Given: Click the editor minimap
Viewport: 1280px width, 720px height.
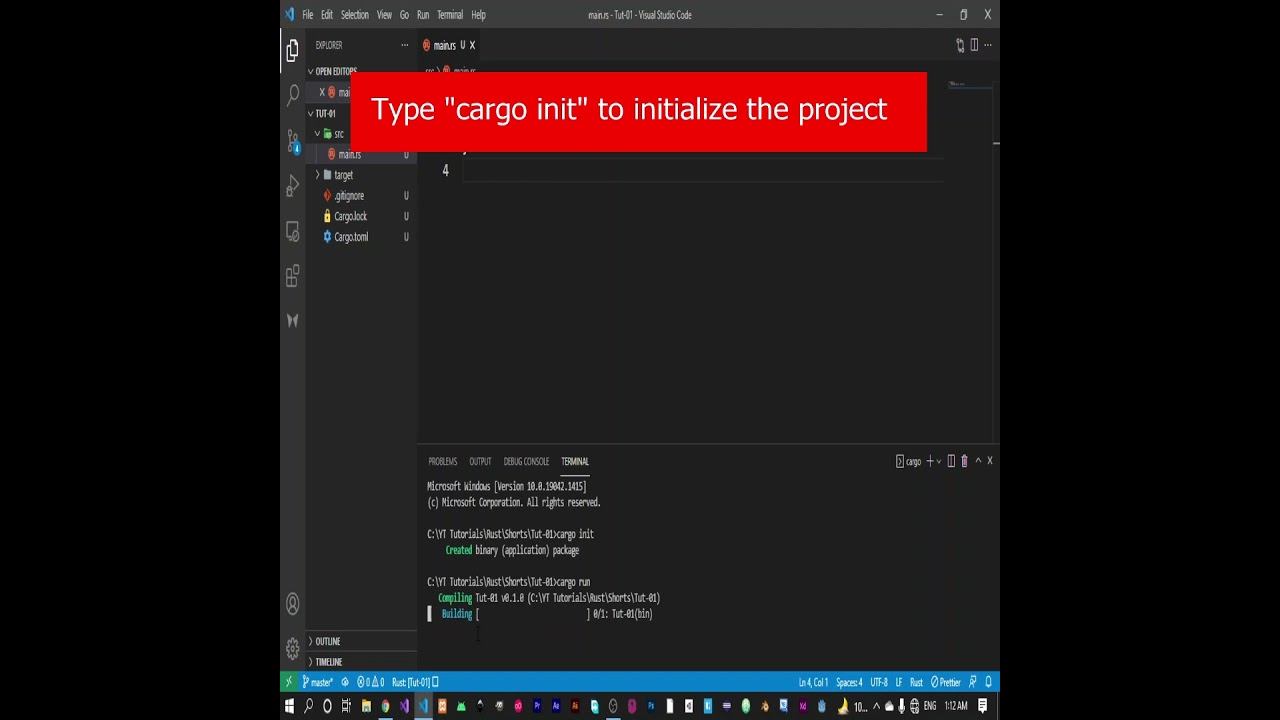Looking at the screenshot, I should (x=968, y=85).
